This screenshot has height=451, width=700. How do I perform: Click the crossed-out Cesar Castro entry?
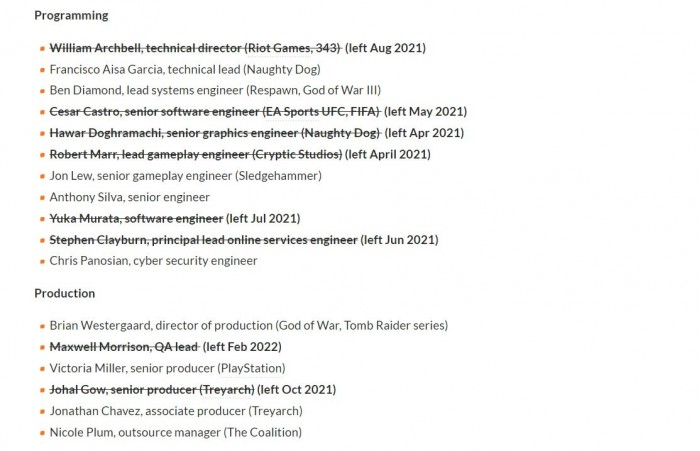[214, 112]
